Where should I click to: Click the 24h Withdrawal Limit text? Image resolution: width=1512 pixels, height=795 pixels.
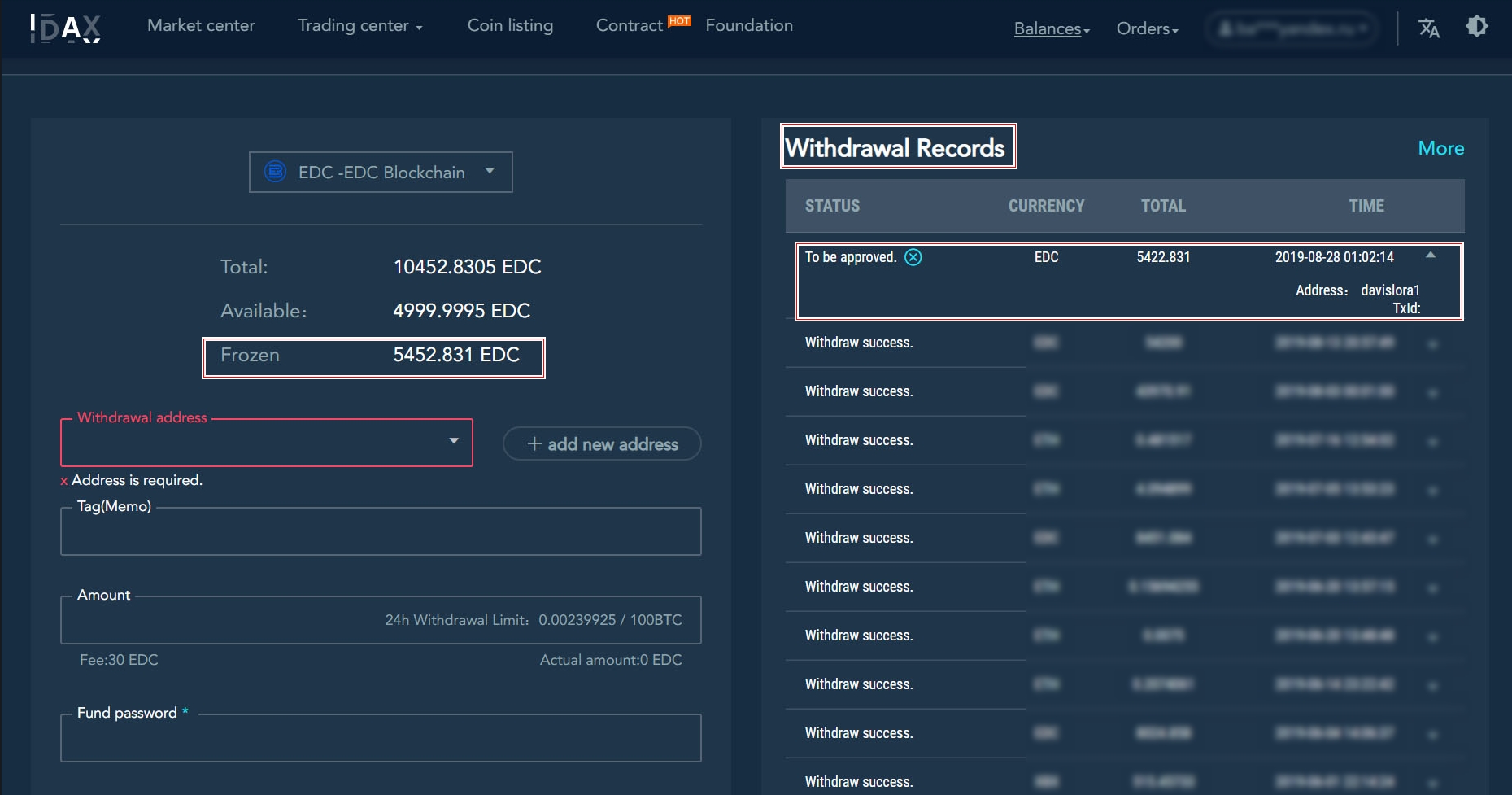point(534,620)
